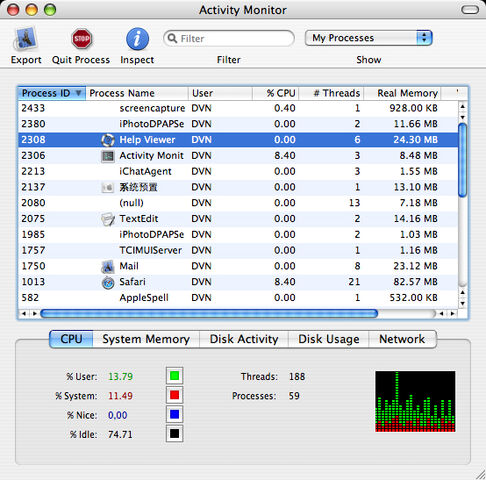Click the Mail process icon
This screenshot has width=486, height=480.
point(108,266)
